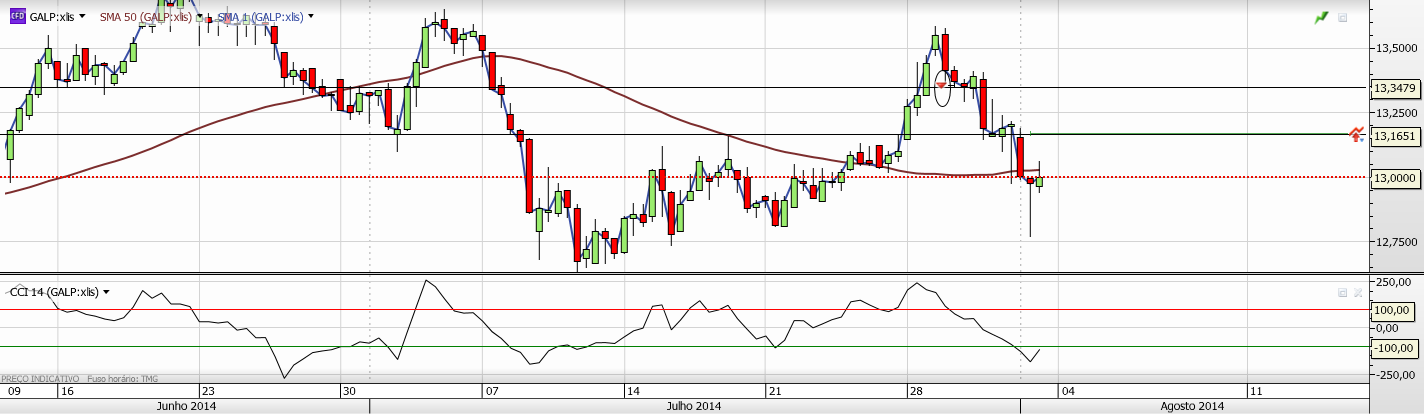Click the SMA 50 (GALP:xlis) label
Viewport: 1424px width, 414px height.
[146, 17]
